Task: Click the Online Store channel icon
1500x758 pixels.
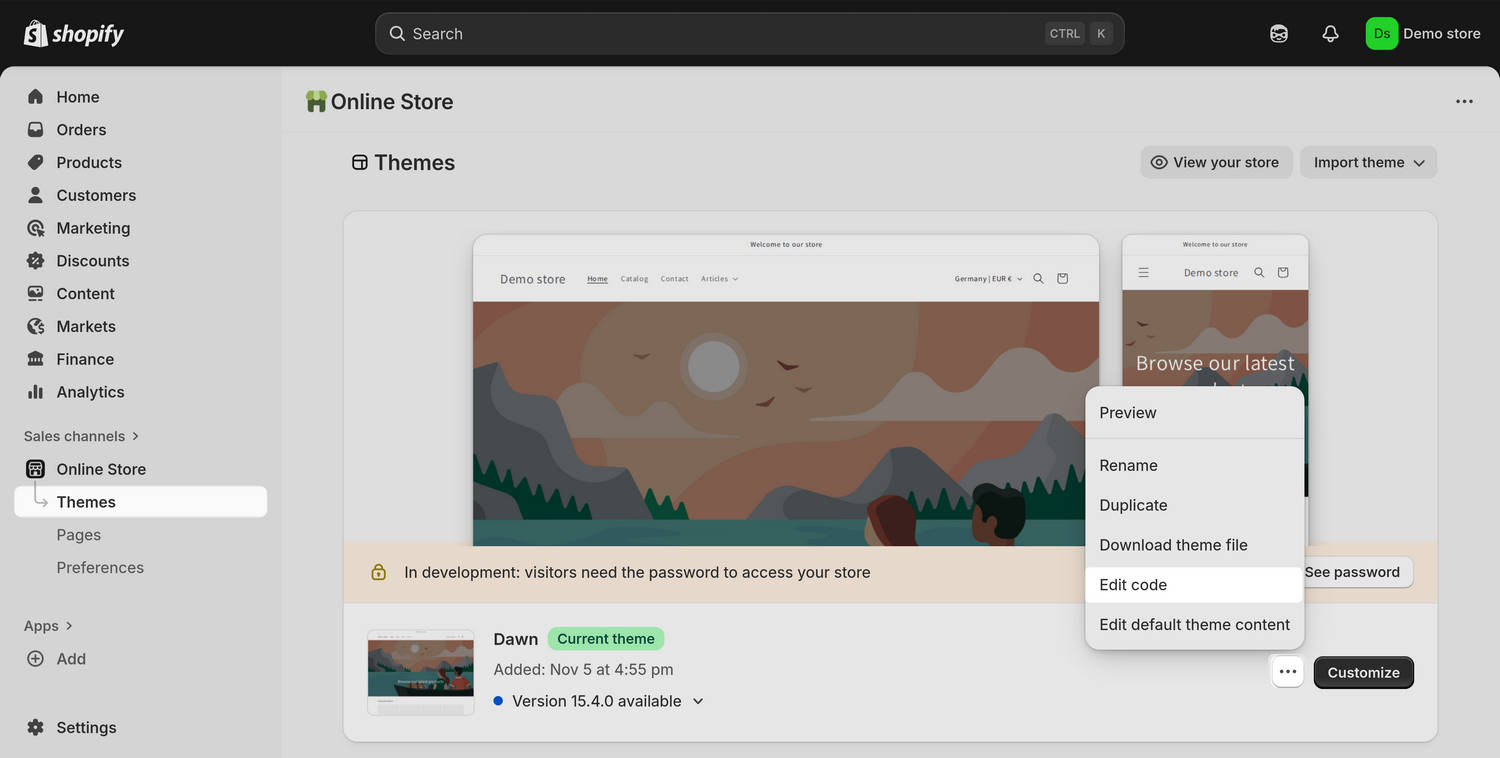Action: [35, 468]
